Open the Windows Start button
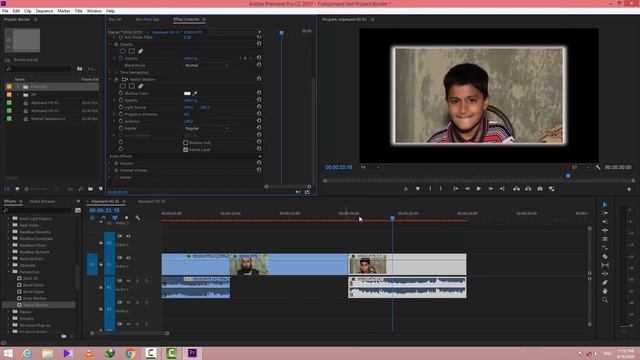Screen dimensions: 640x360 [8, 353]
